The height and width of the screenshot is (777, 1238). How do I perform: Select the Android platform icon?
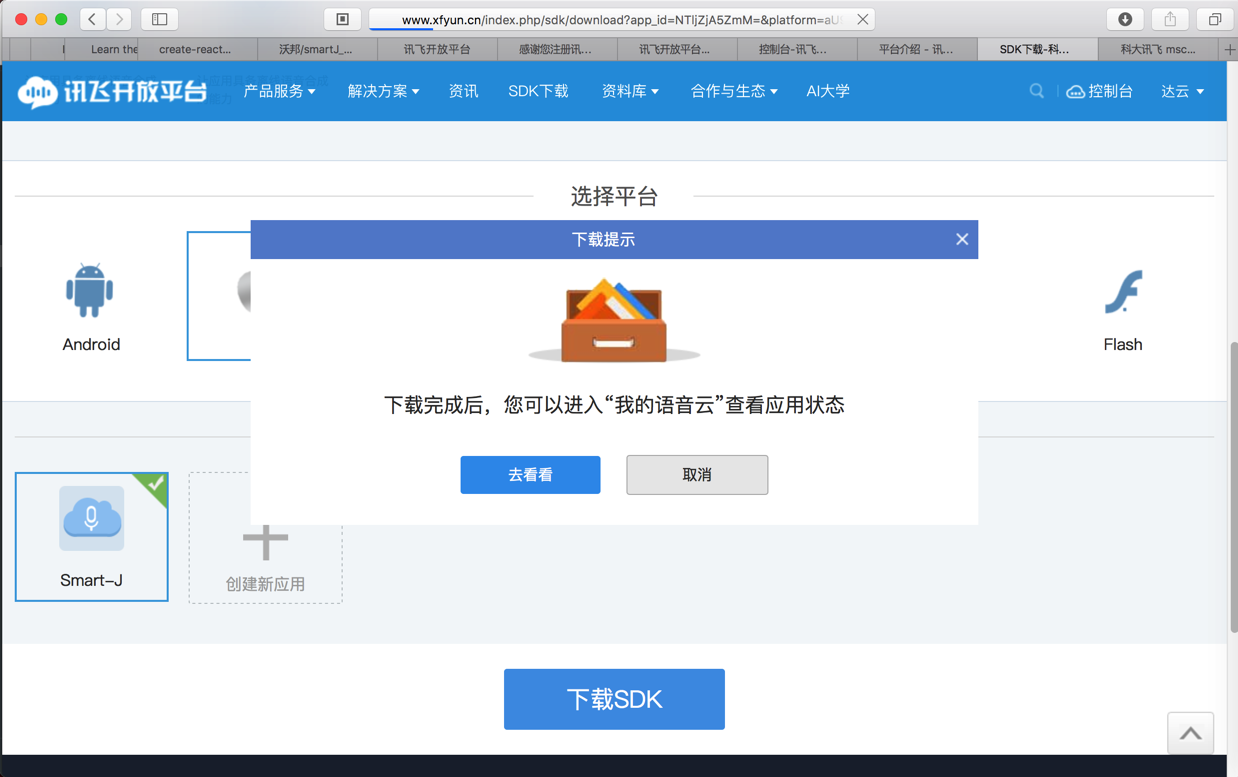point(90,290)
